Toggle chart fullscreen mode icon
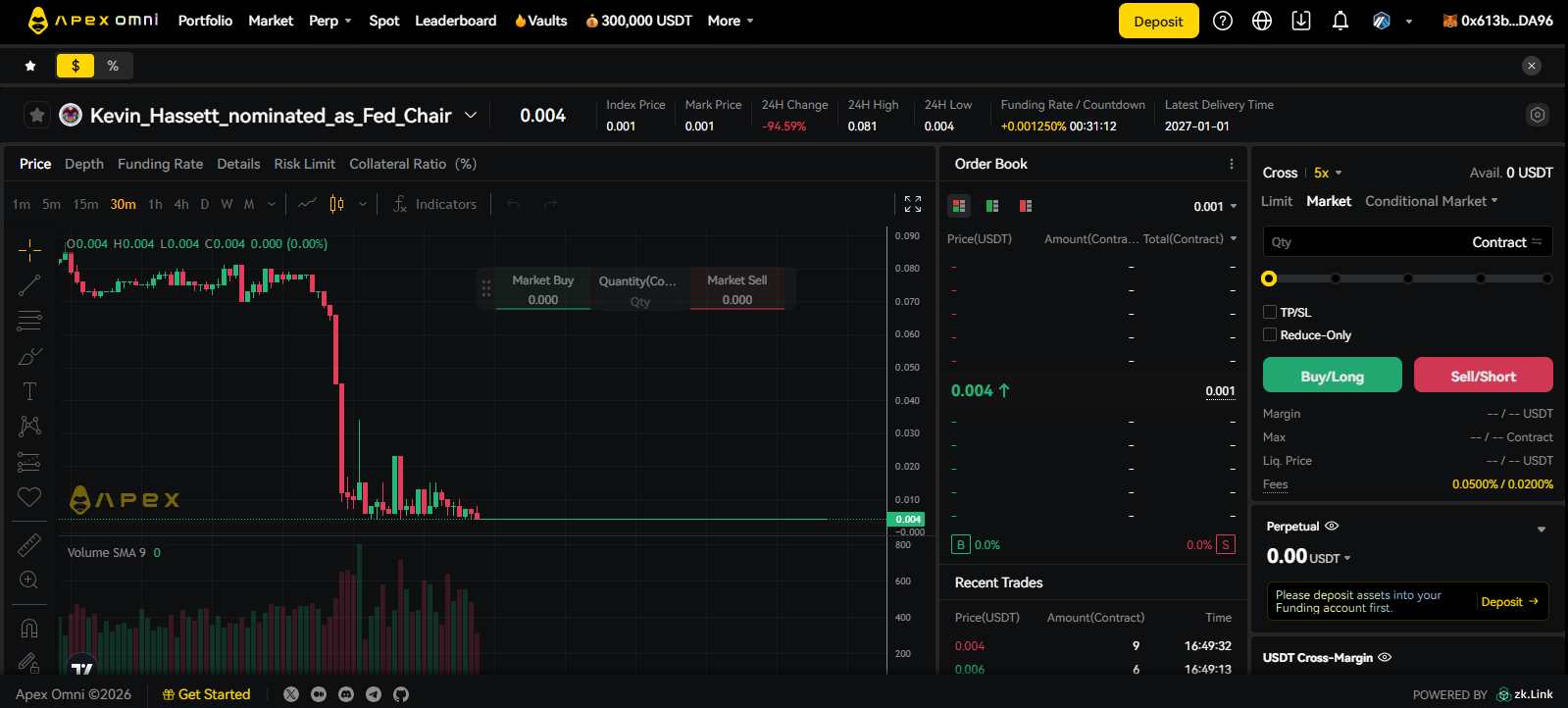Image resolution: width=1568 pixels, height=708 pixels. 913,204
